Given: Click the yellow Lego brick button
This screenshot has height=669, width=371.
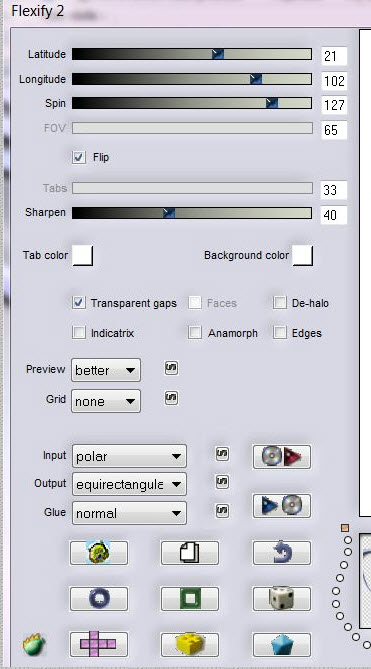Looking at the screenshot, I should click(x=190, y=644).
